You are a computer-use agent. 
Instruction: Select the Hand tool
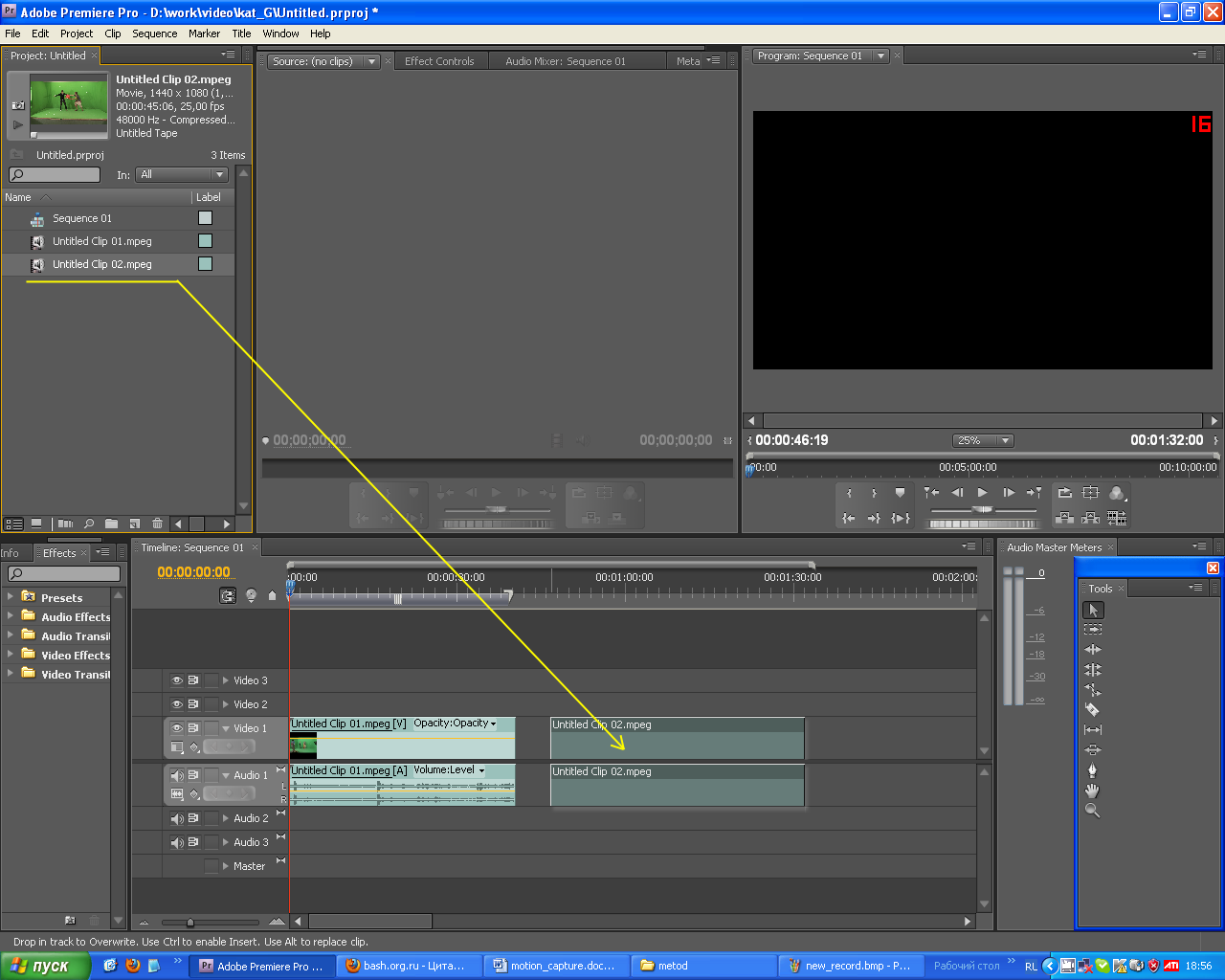tap(1093, 791)
